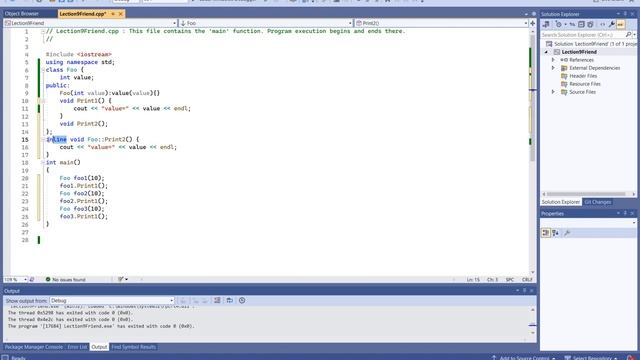Click the pending changes filter icon in Solution Explorer
The width and height of the screenshot is (640, 360).
558,24
